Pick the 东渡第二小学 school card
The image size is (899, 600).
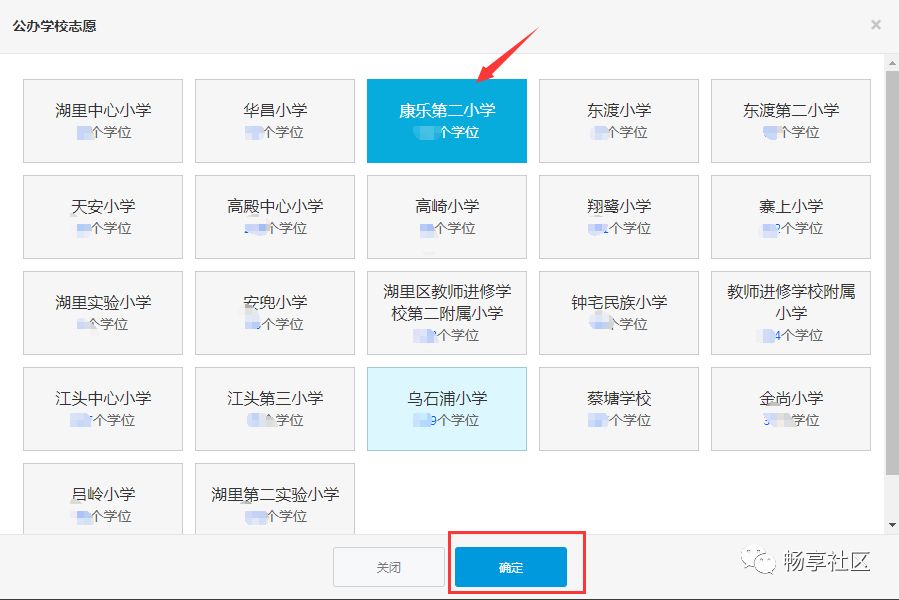click(x=791, y=121)
